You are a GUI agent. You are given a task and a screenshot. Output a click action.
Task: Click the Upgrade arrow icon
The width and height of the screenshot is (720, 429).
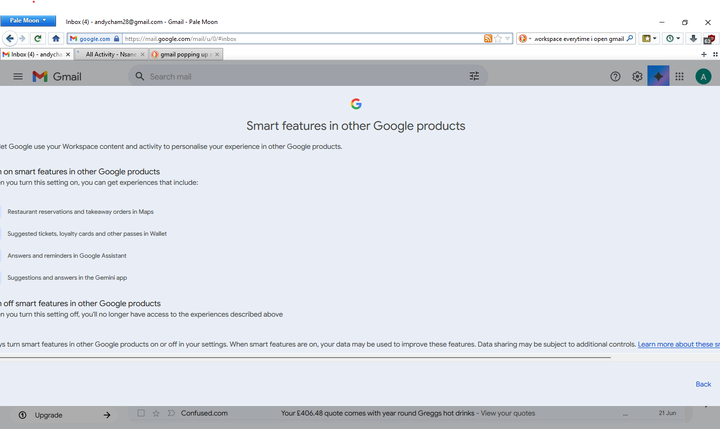(107, 415)
